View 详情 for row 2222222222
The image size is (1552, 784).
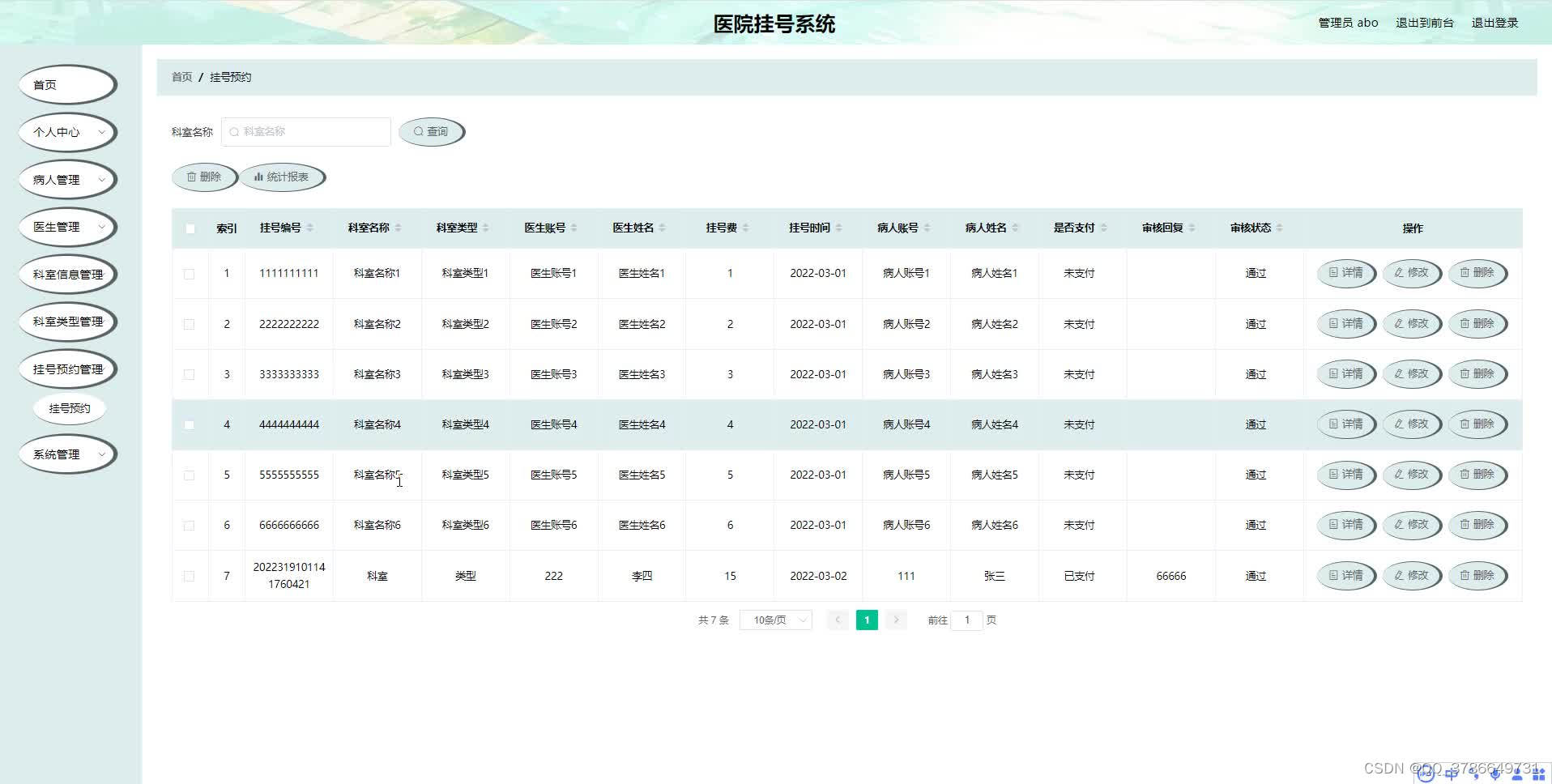pos(1346,324)
